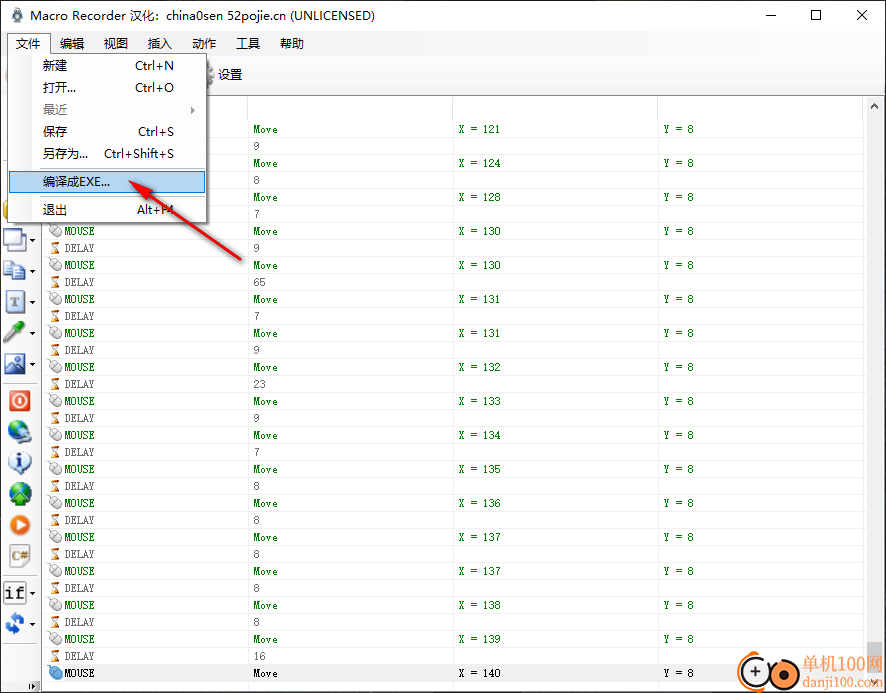Select cell 'X = 135'
886x693 pixels.
pos(479,469)
